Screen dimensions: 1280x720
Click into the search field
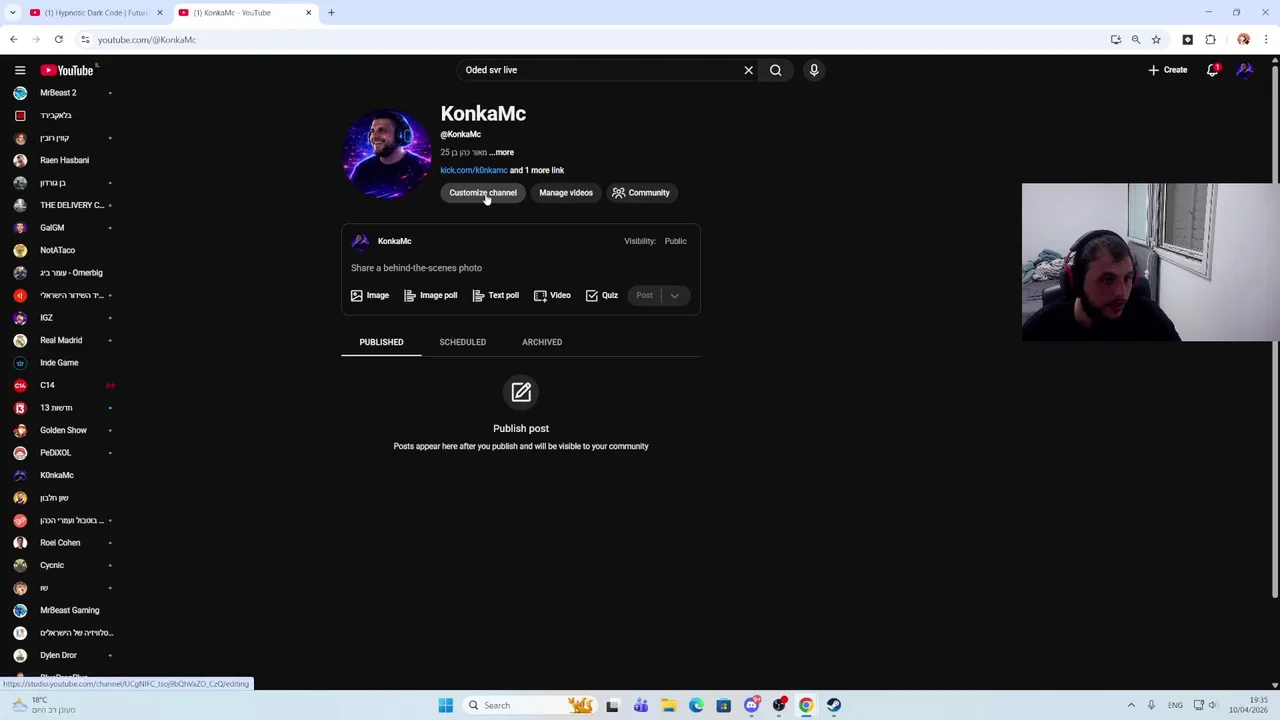(x=600, y=70)
